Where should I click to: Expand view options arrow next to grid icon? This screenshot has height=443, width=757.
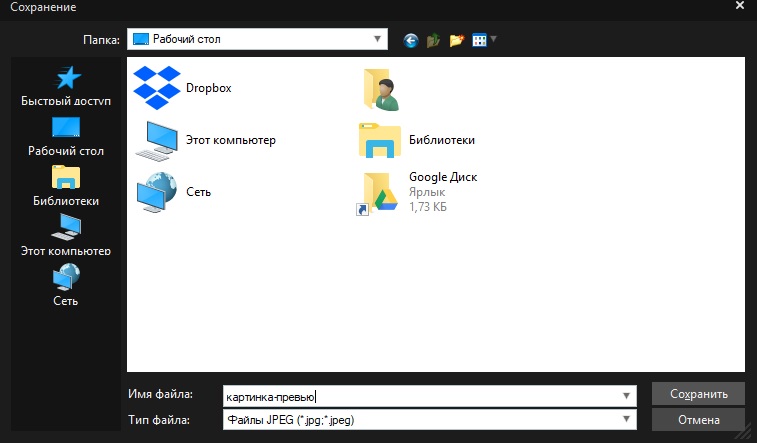[493, 39]
